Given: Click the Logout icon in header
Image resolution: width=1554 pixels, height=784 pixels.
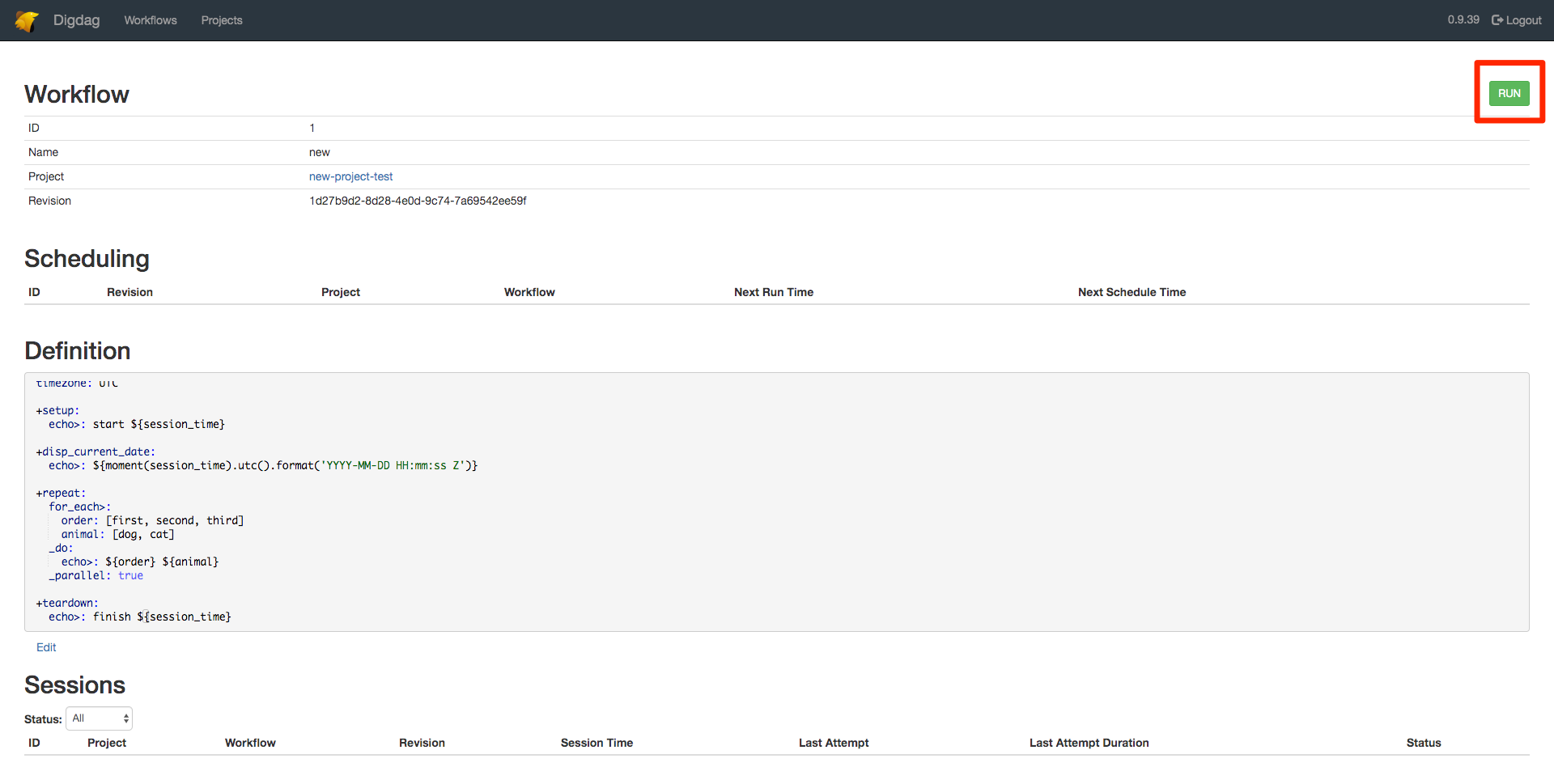Looking at the screenshot, I should (1497, 20).
